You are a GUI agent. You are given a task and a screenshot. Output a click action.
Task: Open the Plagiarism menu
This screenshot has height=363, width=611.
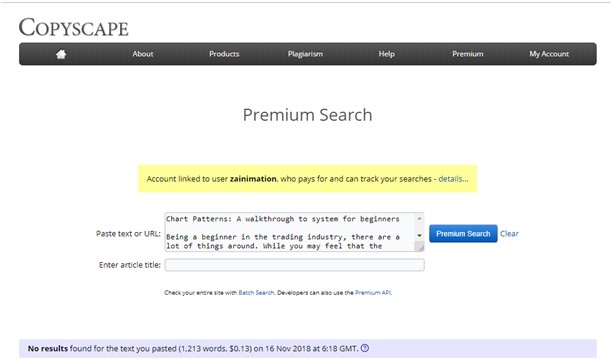pyautogui.click(x=305, y=54)
